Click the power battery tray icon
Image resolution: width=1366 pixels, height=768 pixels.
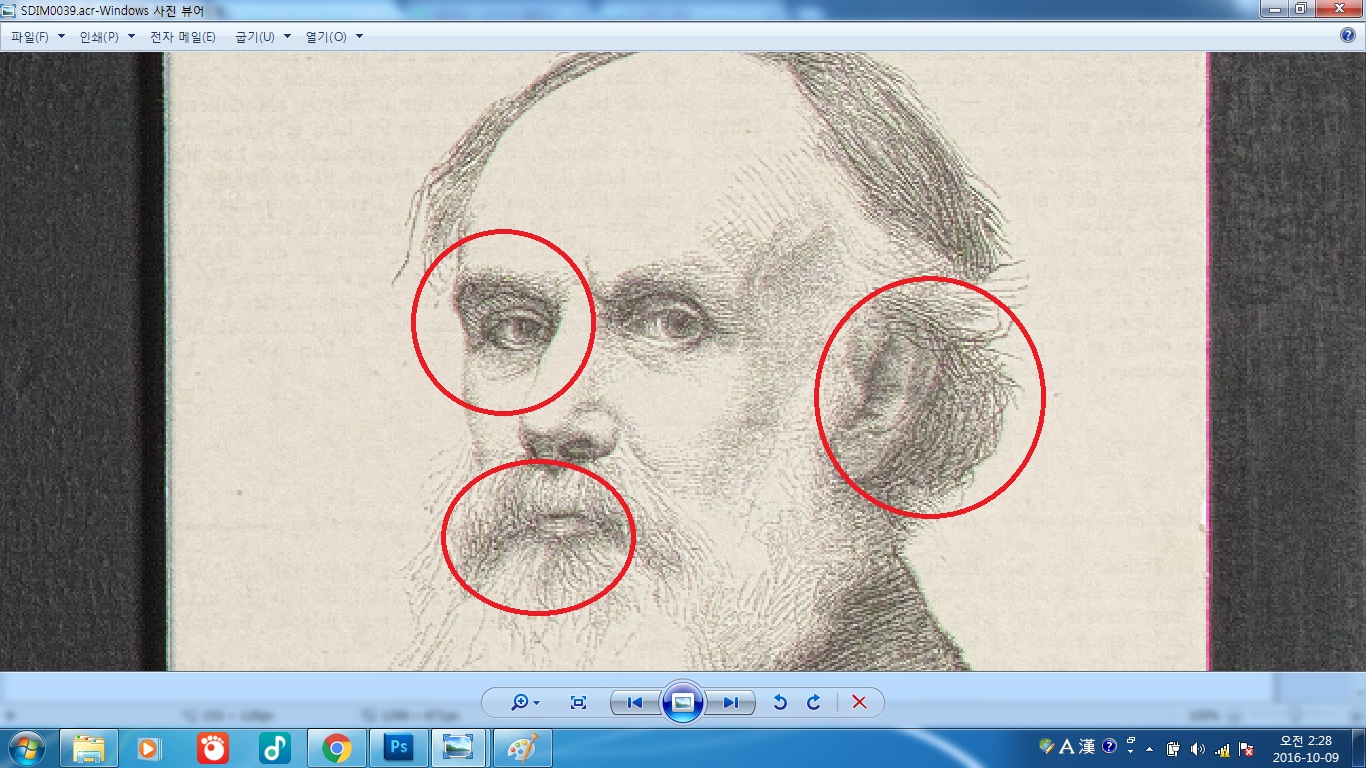pos(1174,749)
